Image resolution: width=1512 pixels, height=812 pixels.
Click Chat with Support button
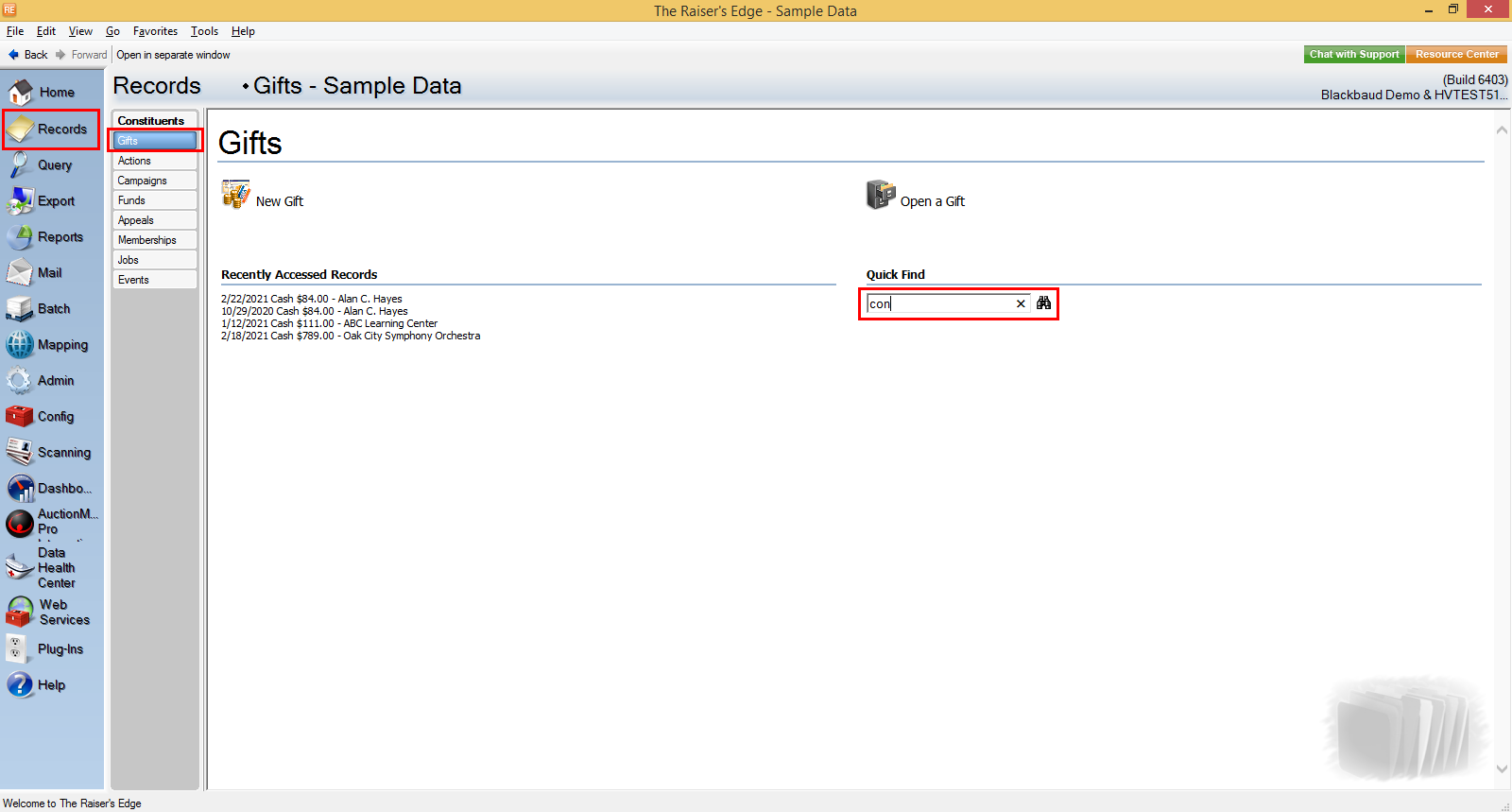click(x=1354, y=55)
